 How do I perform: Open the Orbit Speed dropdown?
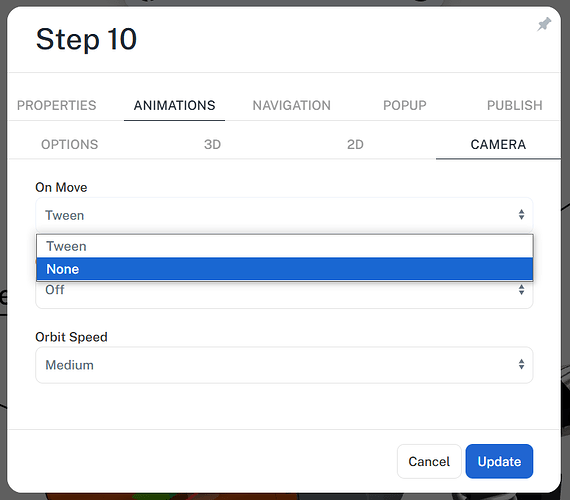[x=284, y=365]
